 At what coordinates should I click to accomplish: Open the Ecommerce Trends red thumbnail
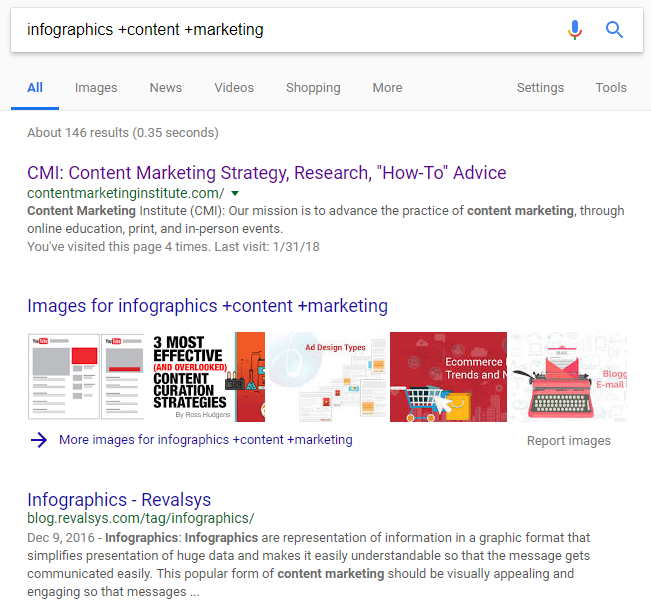448,377
